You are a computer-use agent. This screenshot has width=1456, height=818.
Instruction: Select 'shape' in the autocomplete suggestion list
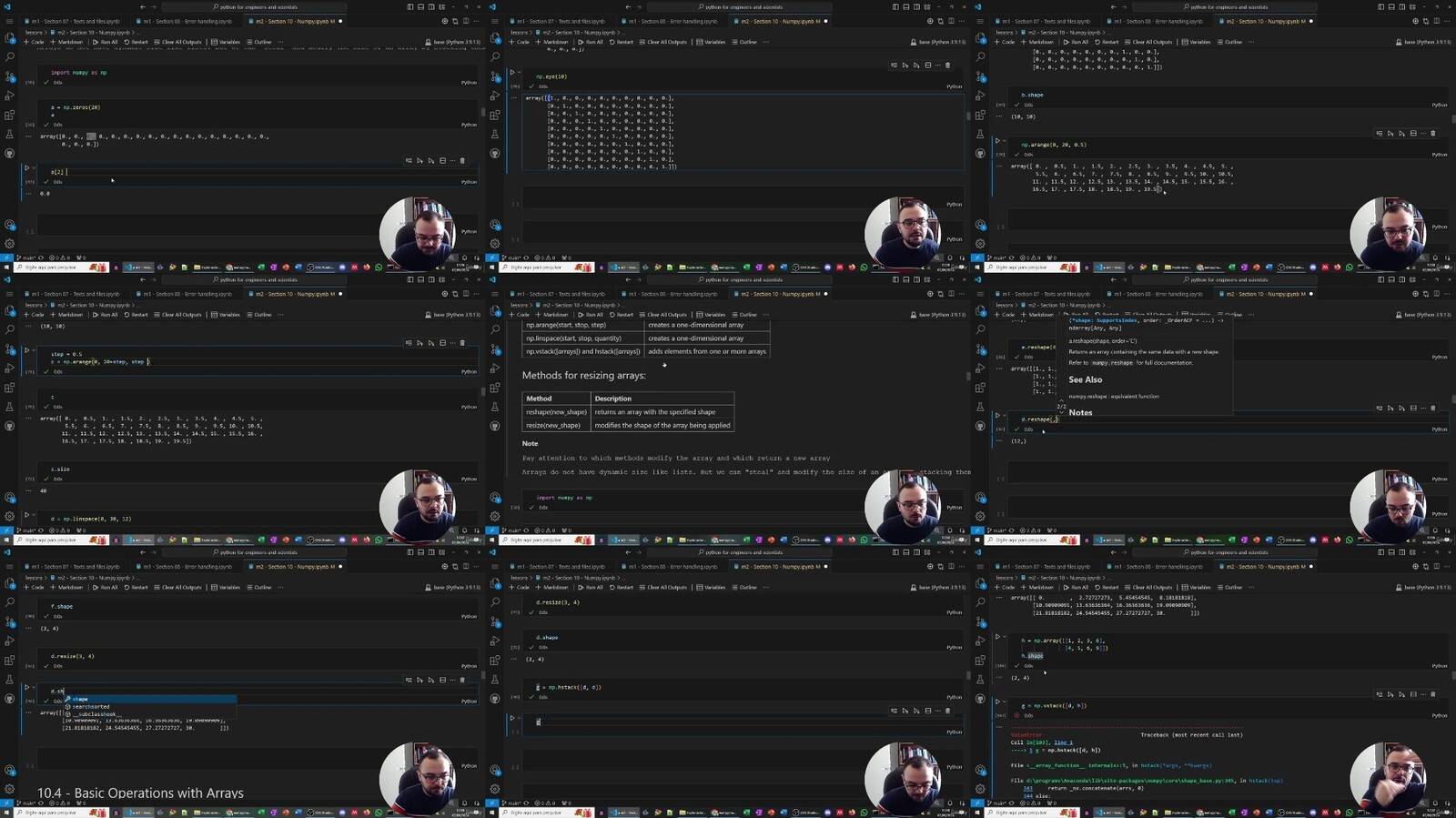80,699
